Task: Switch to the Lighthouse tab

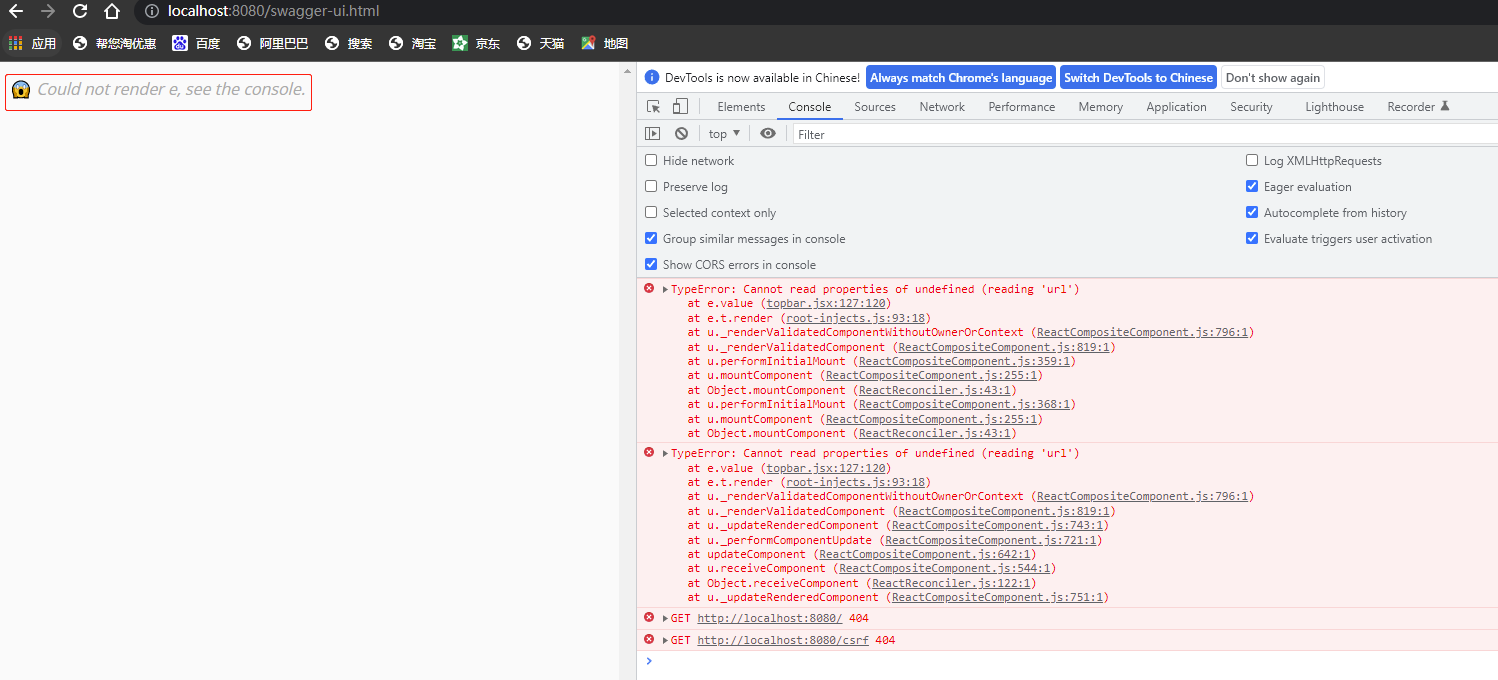Action: pos(1334,107)
